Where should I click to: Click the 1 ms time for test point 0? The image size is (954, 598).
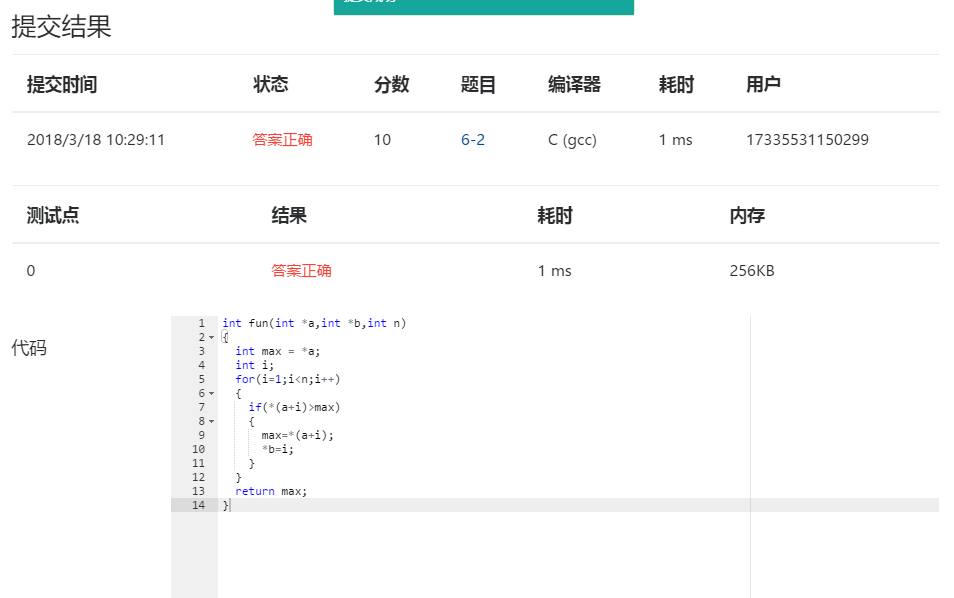(x=554, y=271)
